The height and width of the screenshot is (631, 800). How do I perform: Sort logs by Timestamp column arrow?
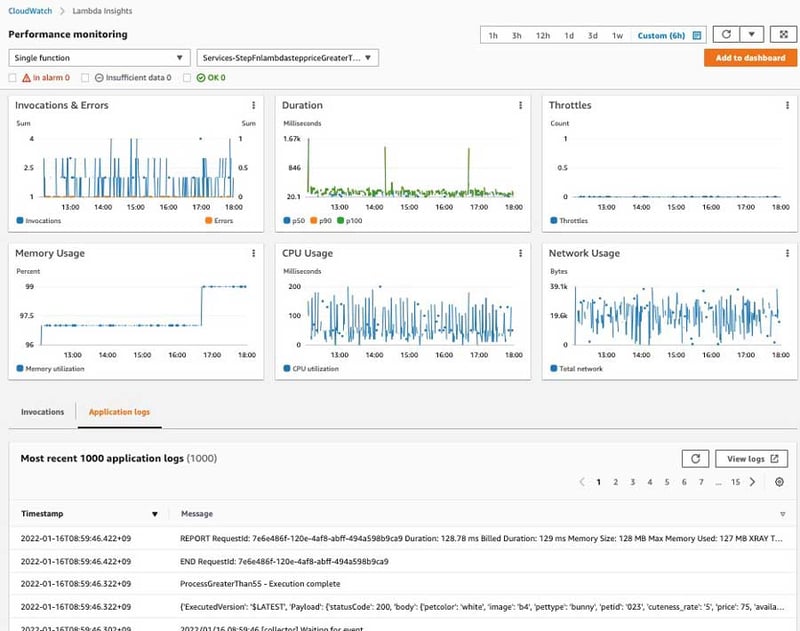coord(155,514)
